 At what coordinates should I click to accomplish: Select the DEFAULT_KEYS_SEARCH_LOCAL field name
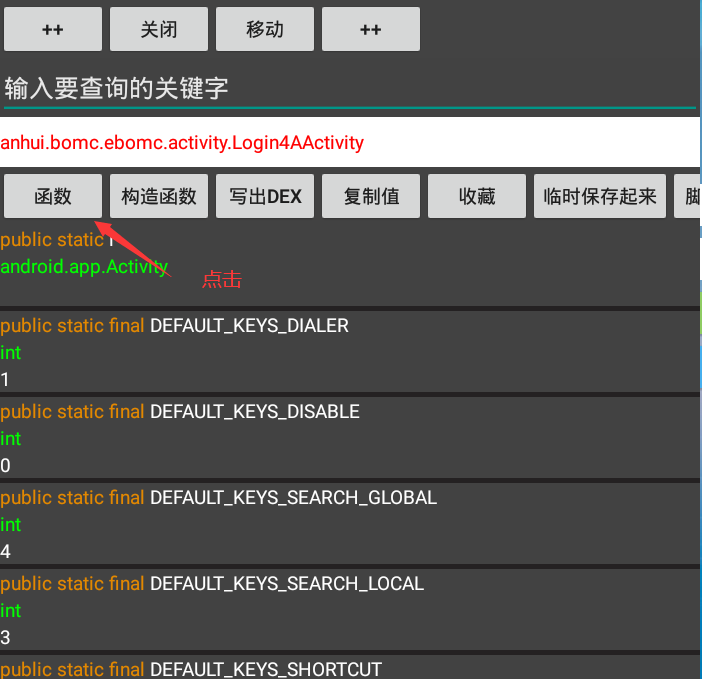286,584
